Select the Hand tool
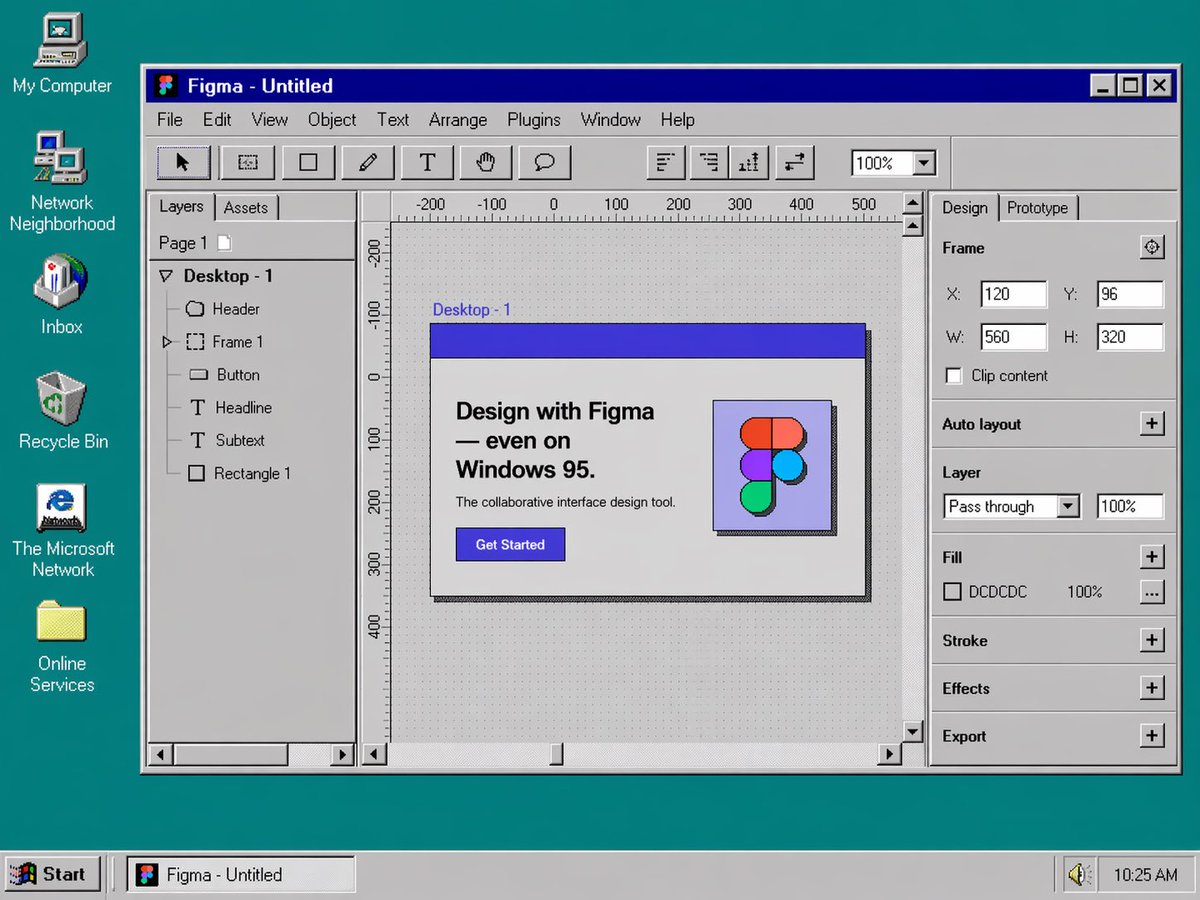1200x900 pixels. coord(487,162)
